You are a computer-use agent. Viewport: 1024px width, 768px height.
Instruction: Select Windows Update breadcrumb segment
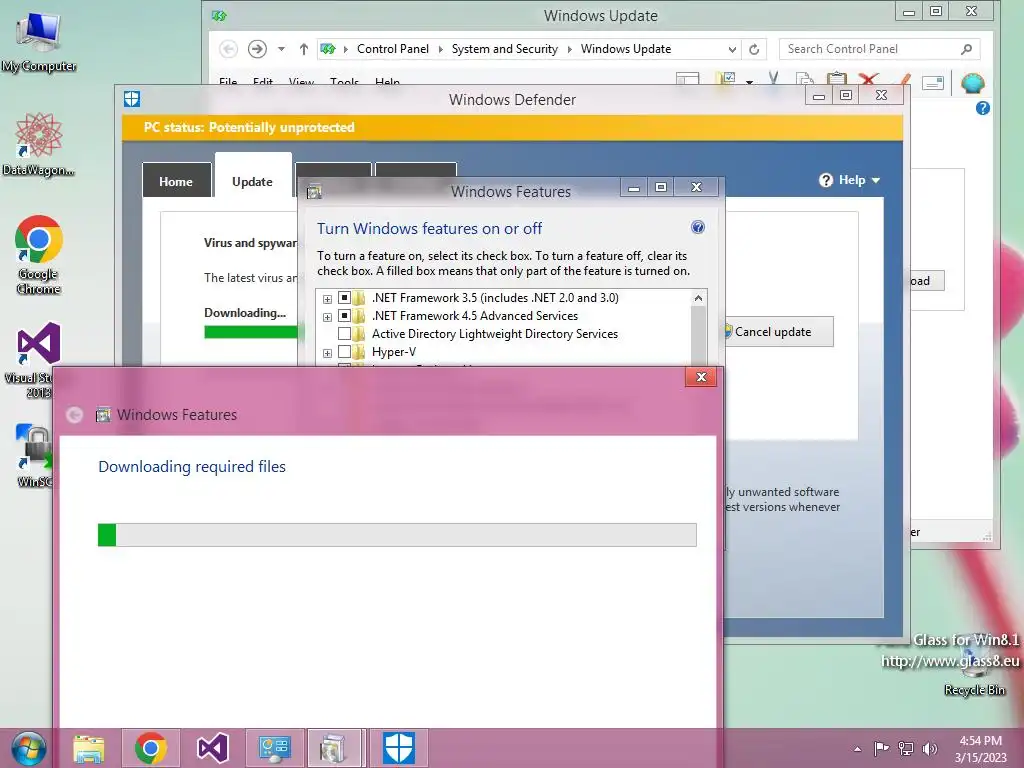tap(626, 49)
